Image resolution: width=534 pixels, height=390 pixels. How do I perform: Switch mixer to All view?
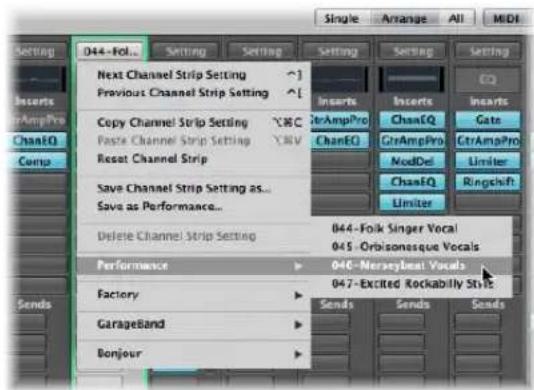pyautogui.click(x=456, y=18)
